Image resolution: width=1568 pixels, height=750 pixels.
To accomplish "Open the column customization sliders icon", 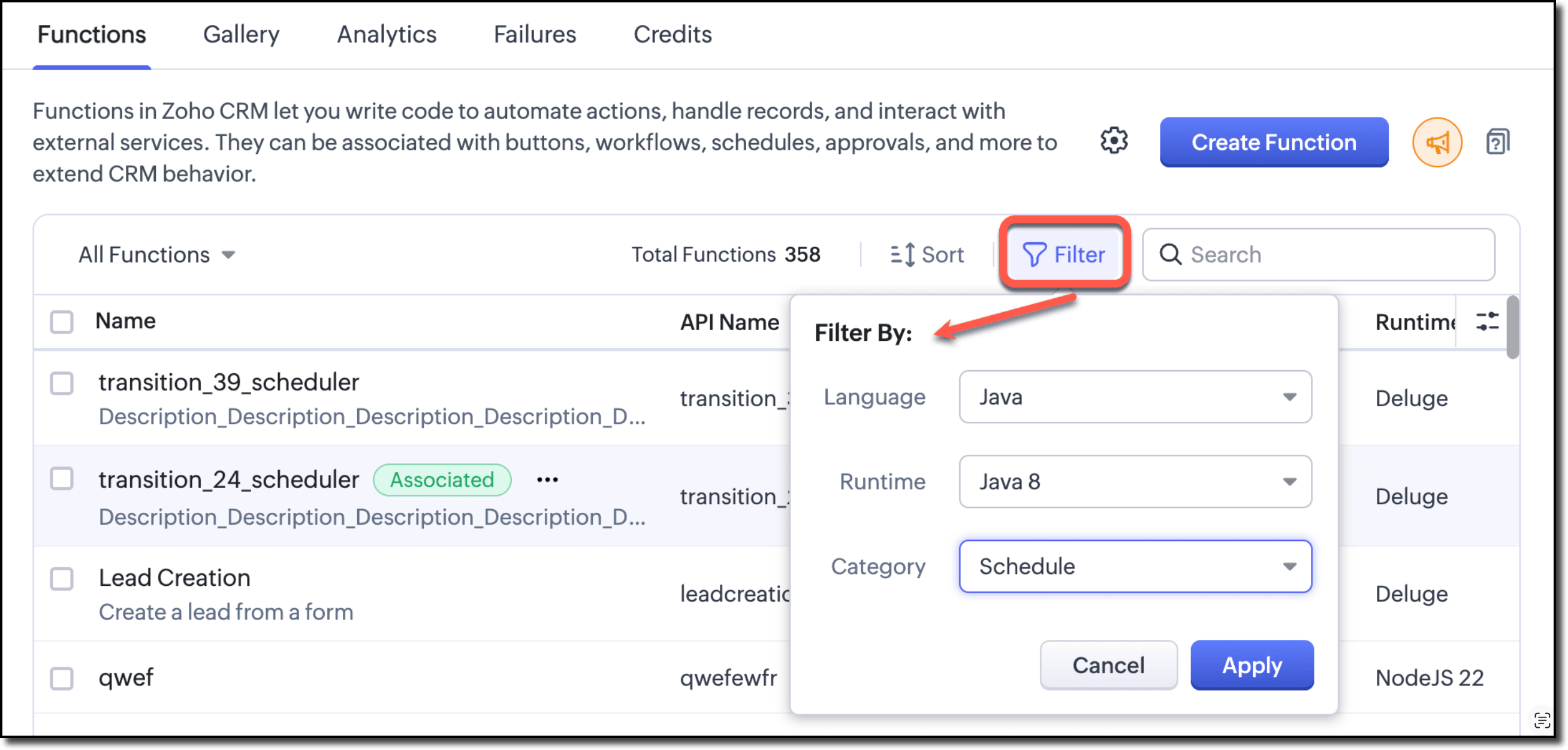I will tap(1486, 321).
